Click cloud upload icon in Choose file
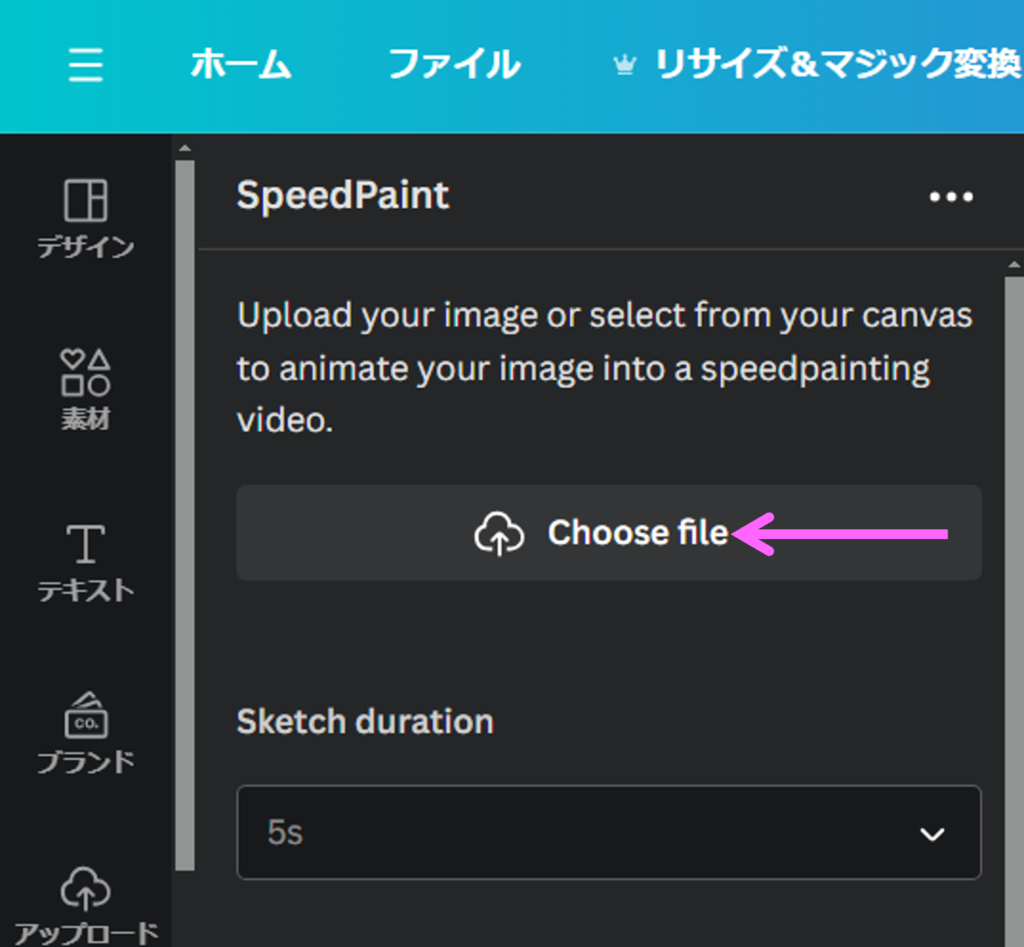This screenshot has height=947, width=1024. pos(499,534)
